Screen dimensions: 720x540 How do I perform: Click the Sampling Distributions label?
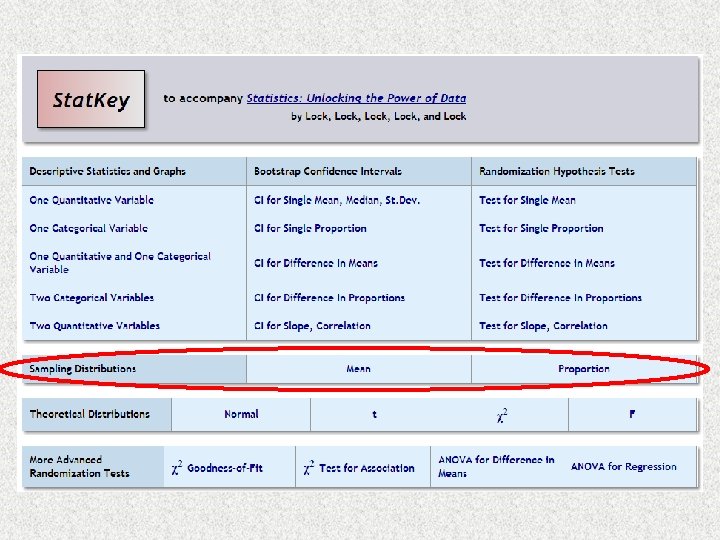coord(83,369)
